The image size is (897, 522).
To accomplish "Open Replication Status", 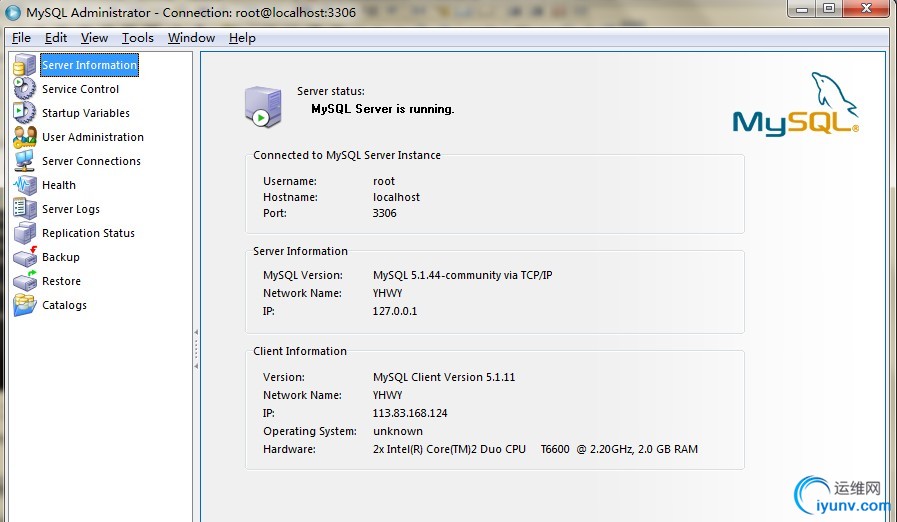I will coord(88,234).
